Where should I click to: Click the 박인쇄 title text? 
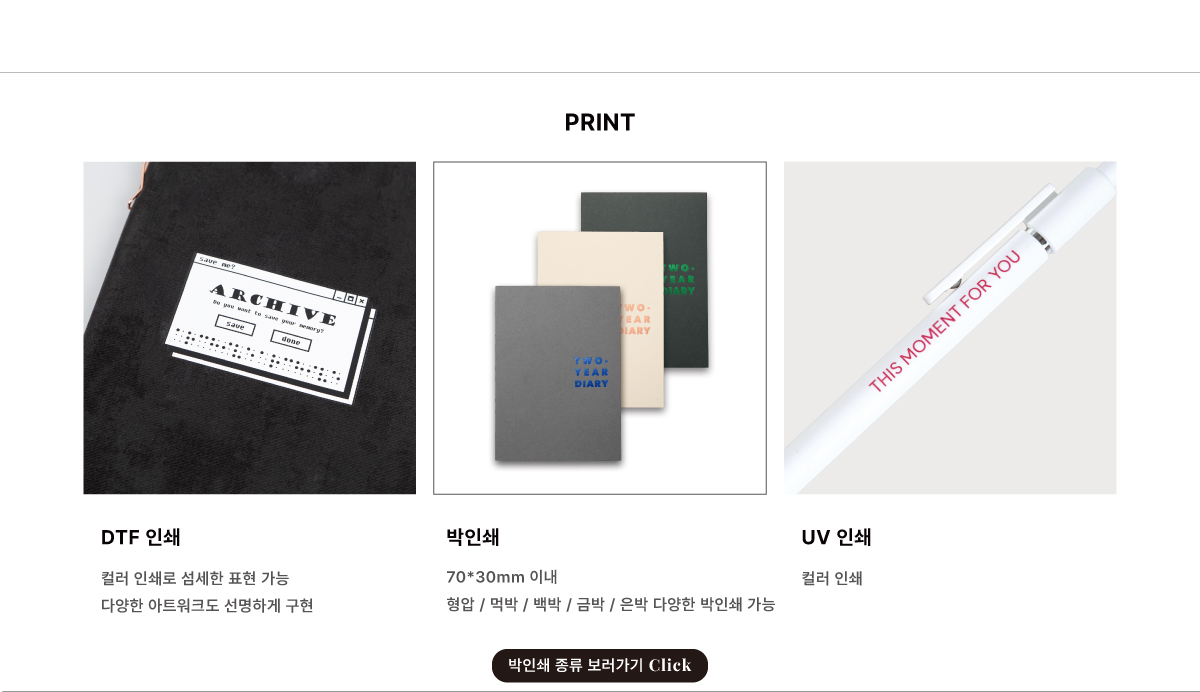[473, 537]
